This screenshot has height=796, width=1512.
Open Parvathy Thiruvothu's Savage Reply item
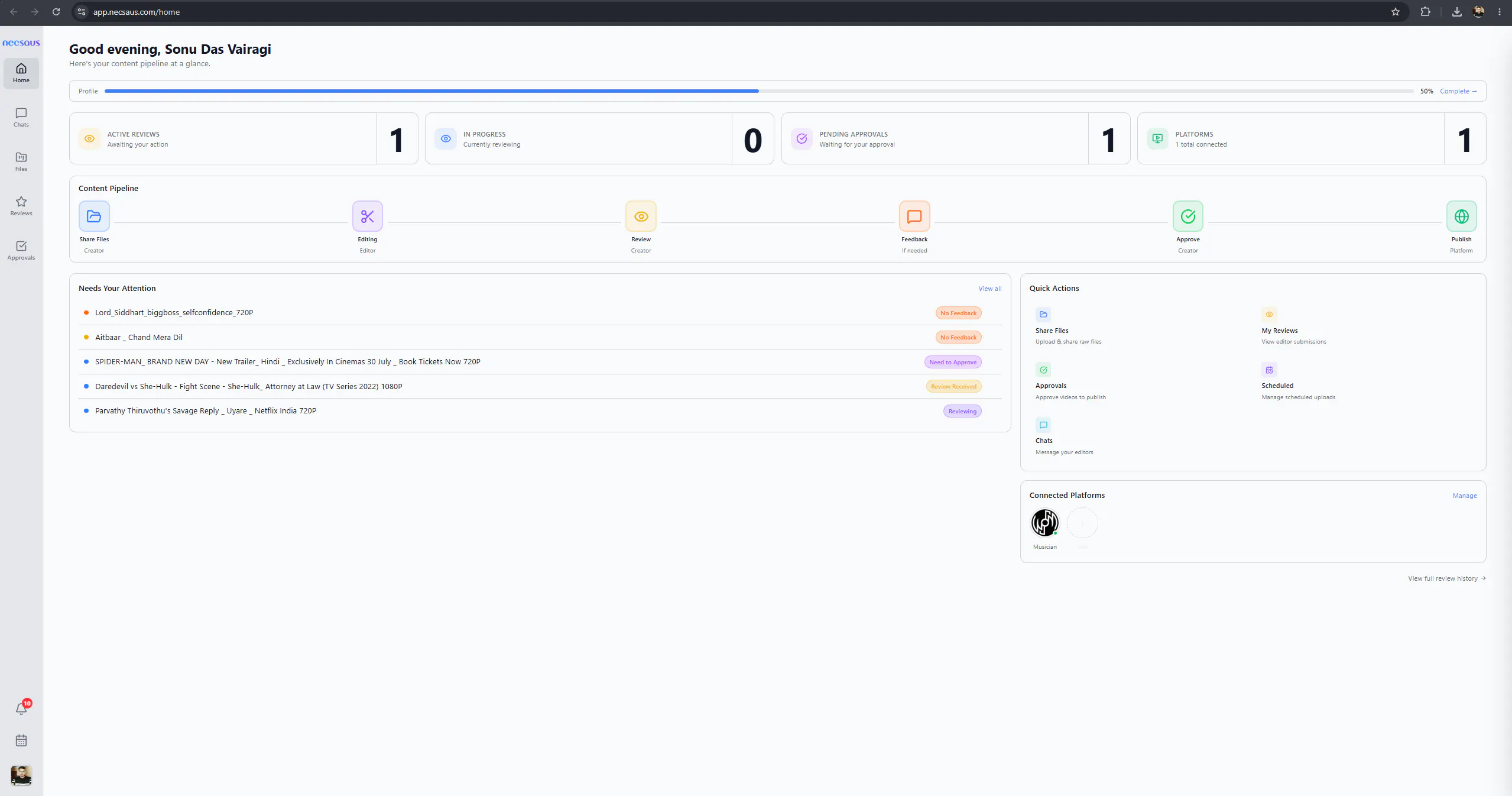[x=540, y=411]
